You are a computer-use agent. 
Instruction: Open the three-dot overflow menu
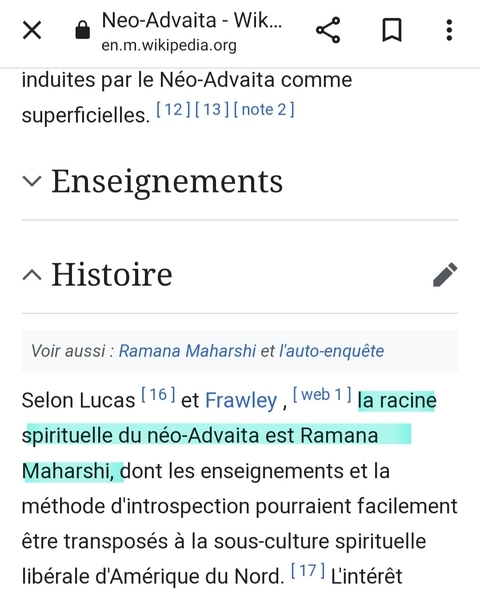pos(449,30)
